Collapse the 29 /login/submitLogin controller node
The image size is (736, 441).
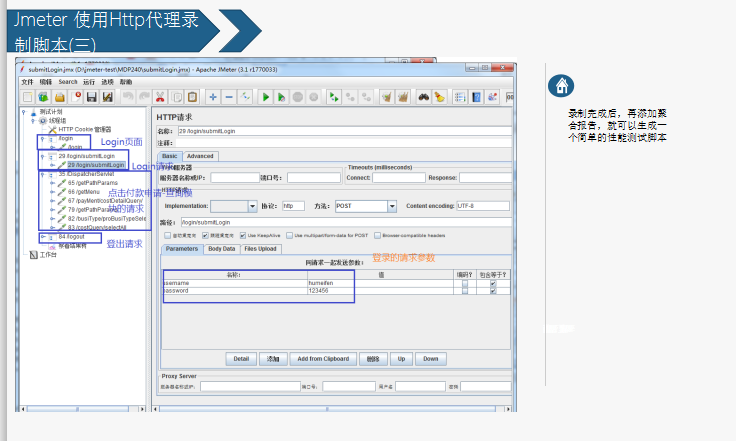pyautogui.click(x=42, y=156)
